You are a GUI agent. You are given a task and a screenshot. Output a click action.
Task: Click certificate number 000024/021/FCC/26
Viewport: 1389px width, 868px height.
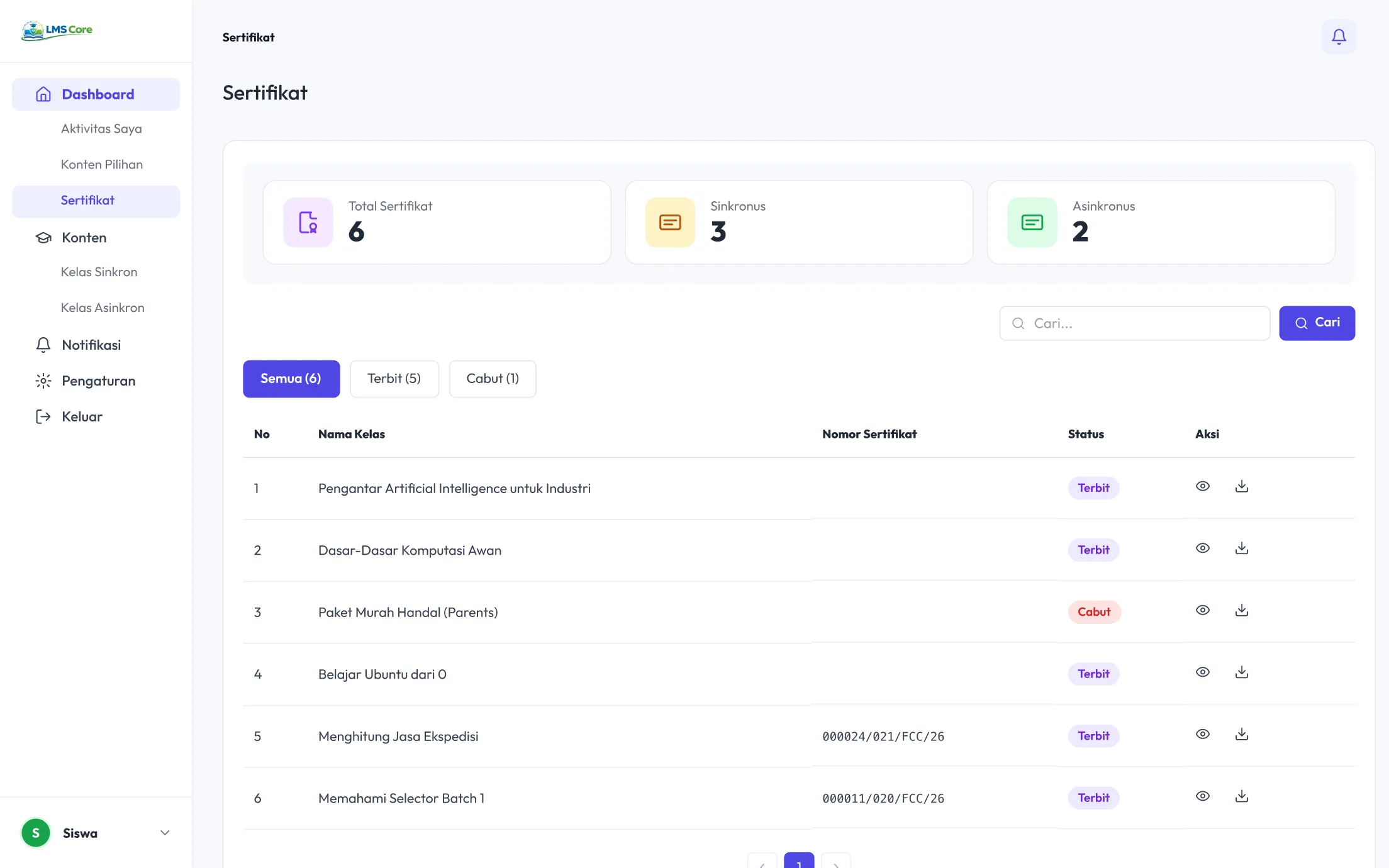point(883,737)
